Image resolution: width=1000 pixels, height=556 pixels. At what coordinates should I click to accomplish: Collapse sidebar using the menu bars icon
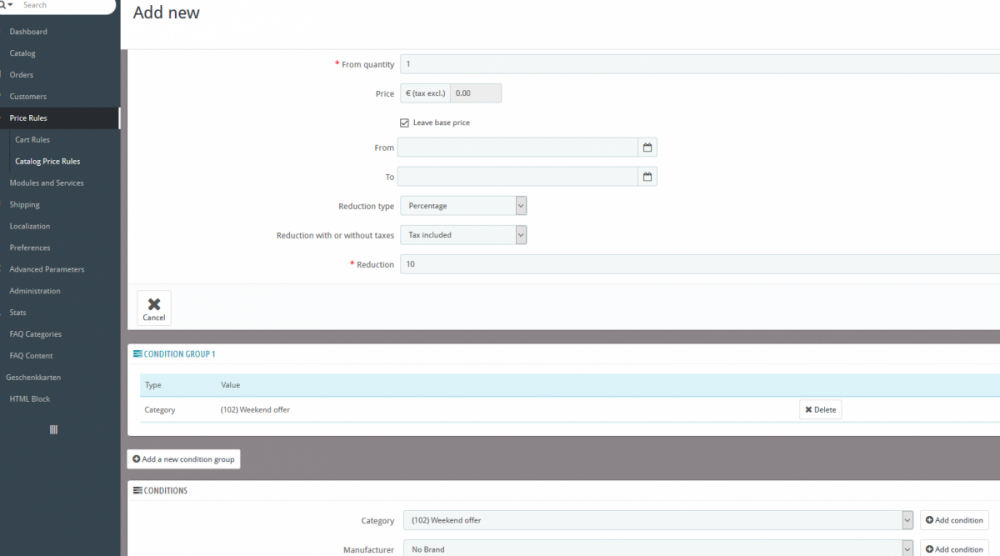pos(53,429)
